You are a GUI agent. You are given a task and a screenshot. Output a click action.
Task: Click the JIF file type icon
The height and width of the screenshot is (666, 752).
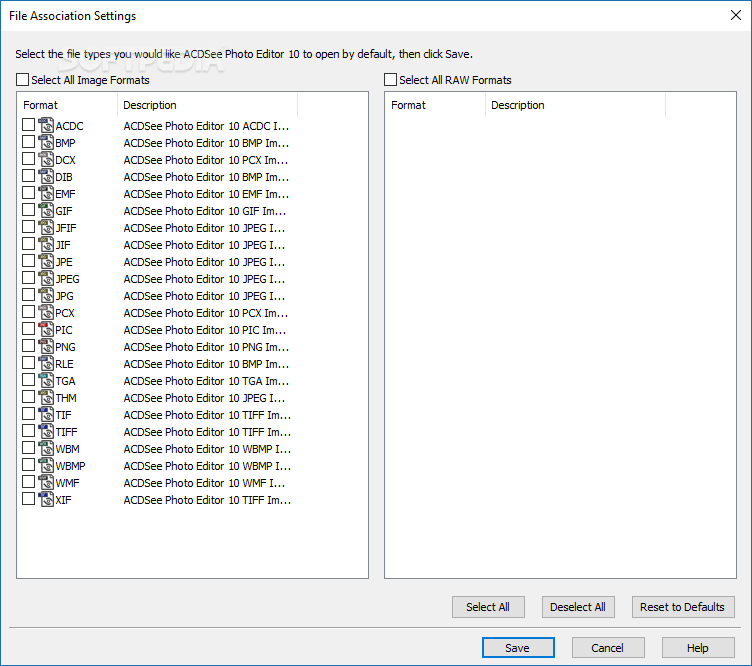46,245
